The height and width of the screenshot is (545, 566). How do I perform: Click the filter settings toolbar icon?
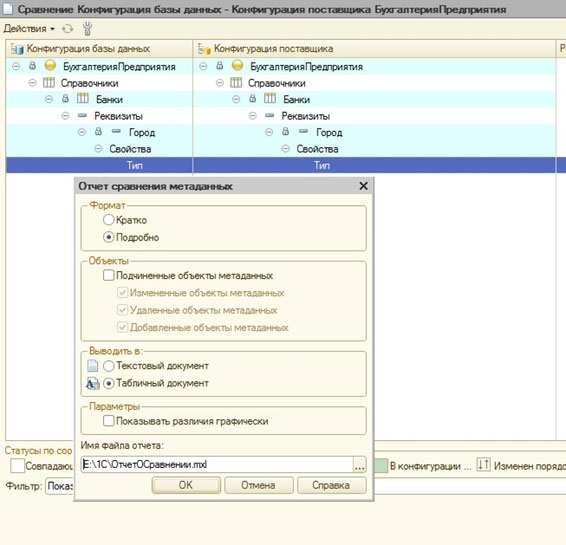(87, 29)
